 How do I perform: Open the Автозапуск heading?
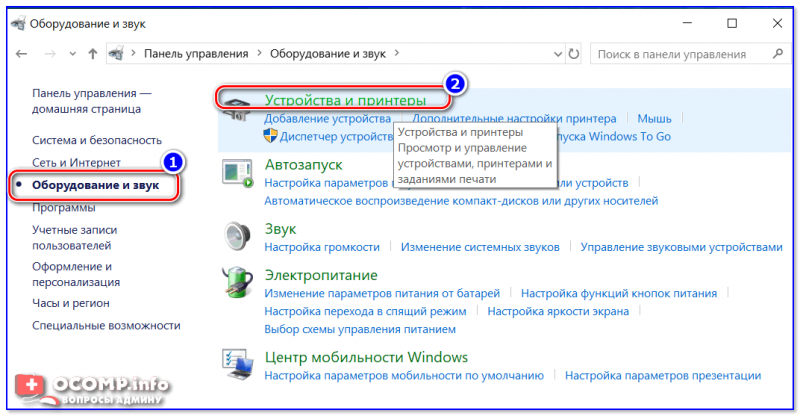pos(304,165)
